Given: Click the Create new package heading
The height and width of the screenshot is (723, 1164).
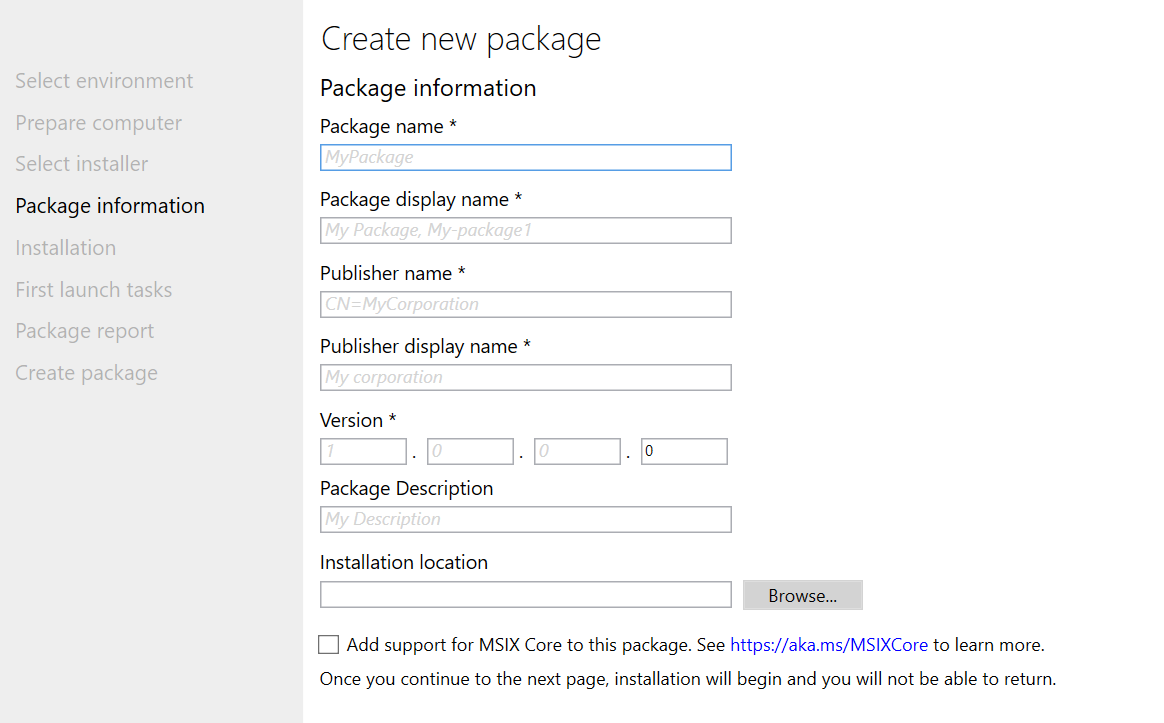Looking at the screenshot, I should 461,39.
